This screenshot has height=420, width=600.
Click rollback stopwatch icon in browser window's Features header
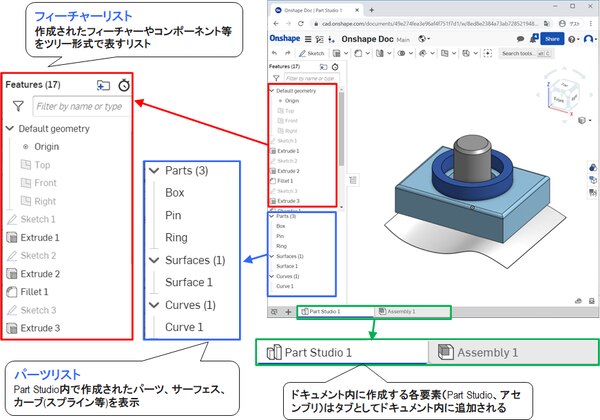point(335,67)
